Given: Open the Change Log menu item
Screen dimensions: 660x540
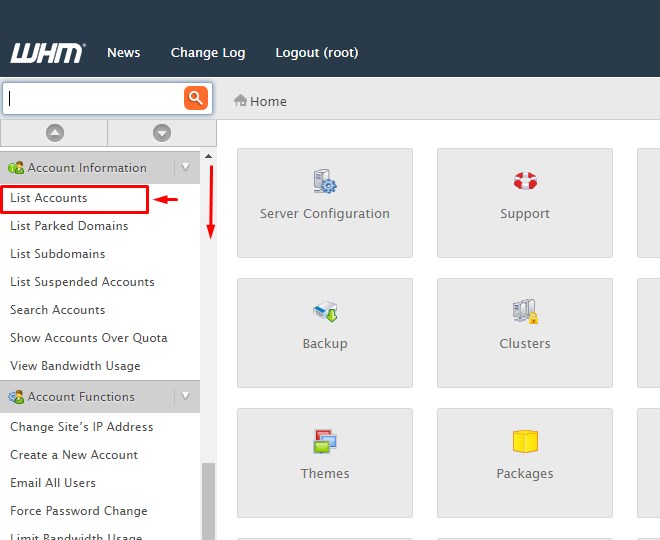Looking at the screenshot, I should (208, 53).
